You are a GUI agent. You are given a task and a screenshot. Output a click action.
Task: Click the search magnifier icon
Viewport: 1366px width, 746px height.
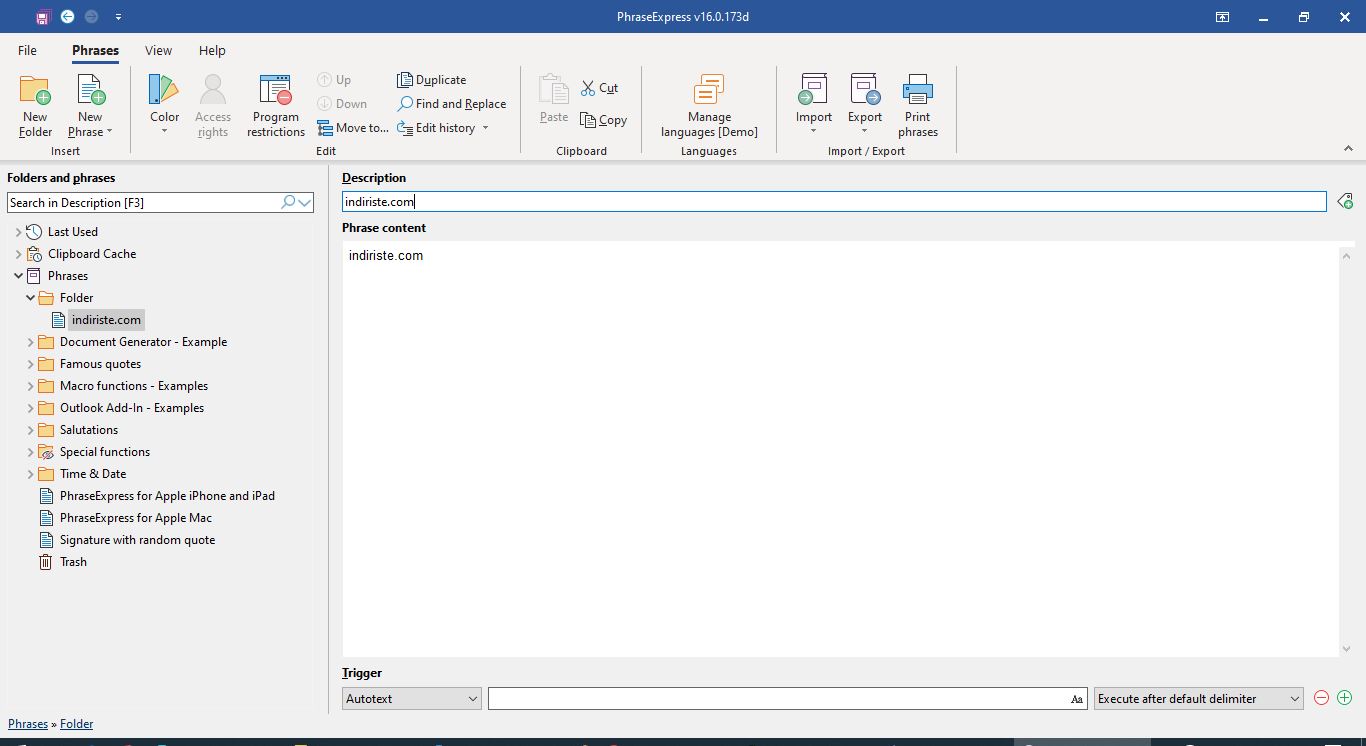tap(288, 202)
